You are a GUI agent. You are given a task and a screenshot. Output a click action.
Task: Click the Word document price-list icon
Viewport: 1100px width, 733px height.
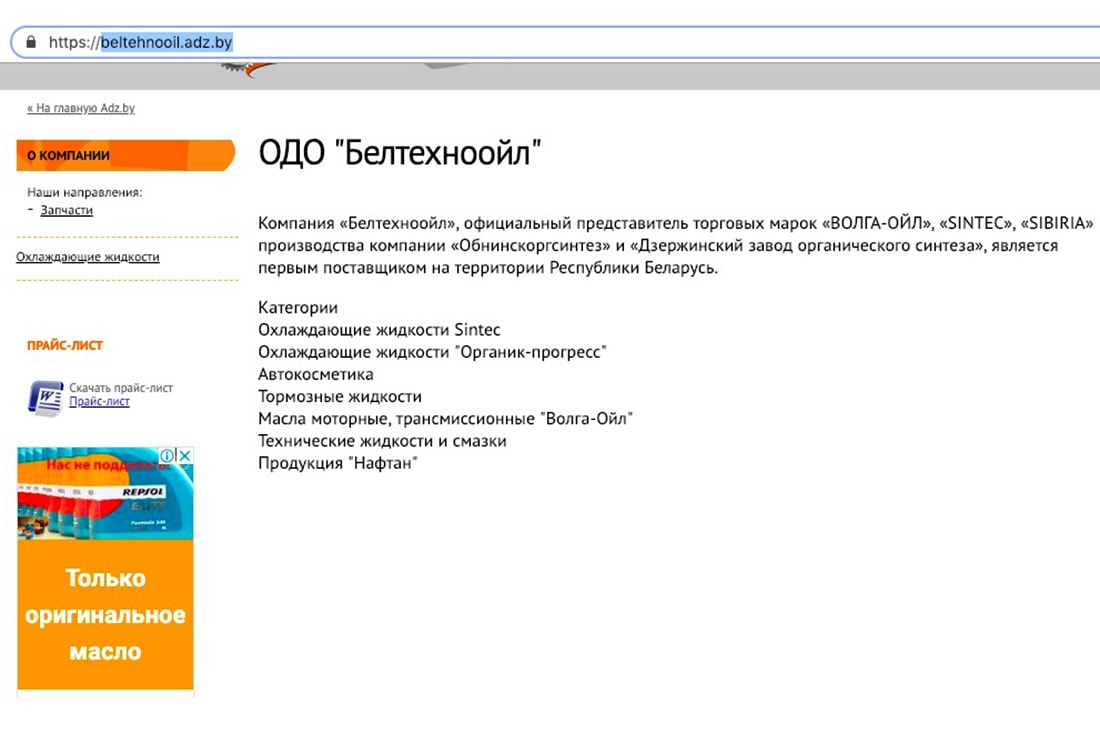point(46,398)
